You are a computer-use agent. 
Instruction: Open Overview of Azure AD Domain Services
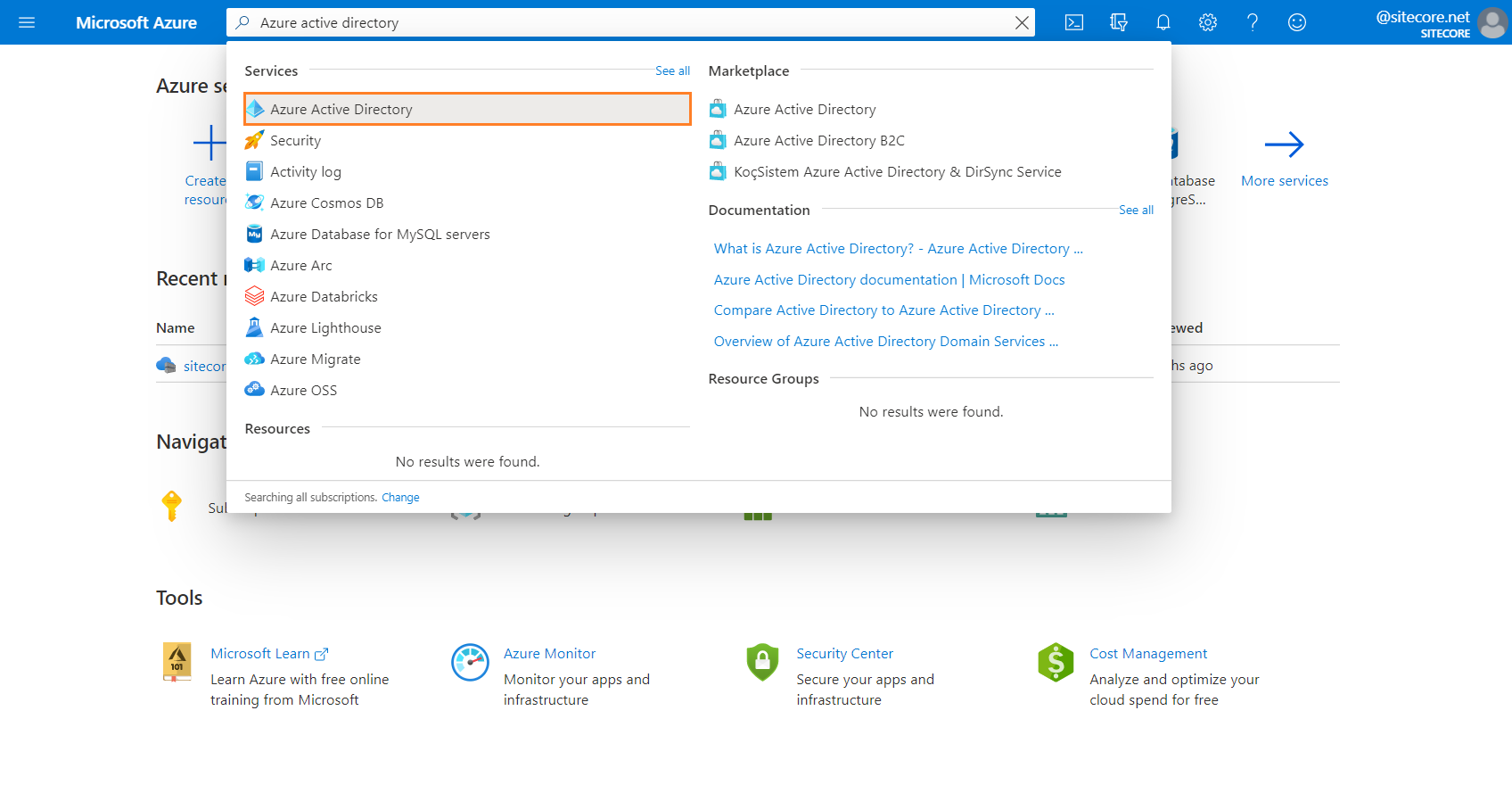coord(886,341)
